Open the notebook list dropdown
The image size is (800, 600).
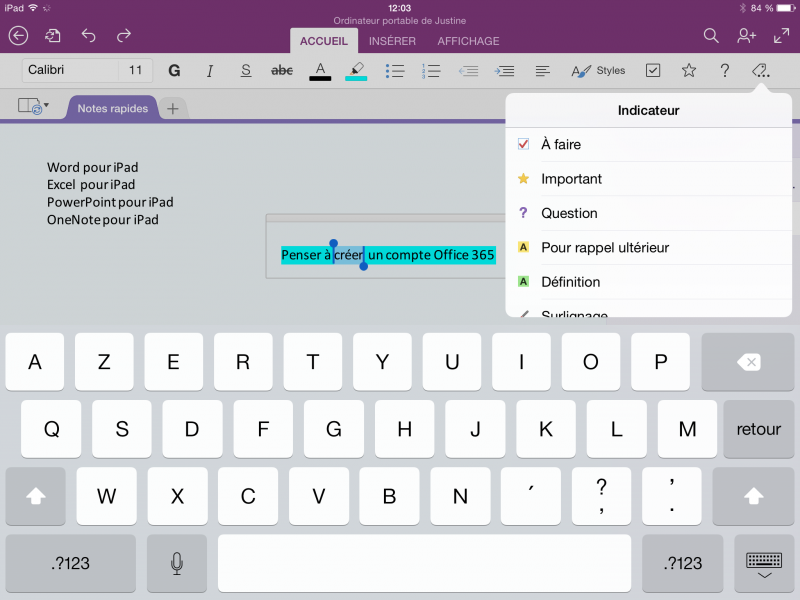coord(33,106)
